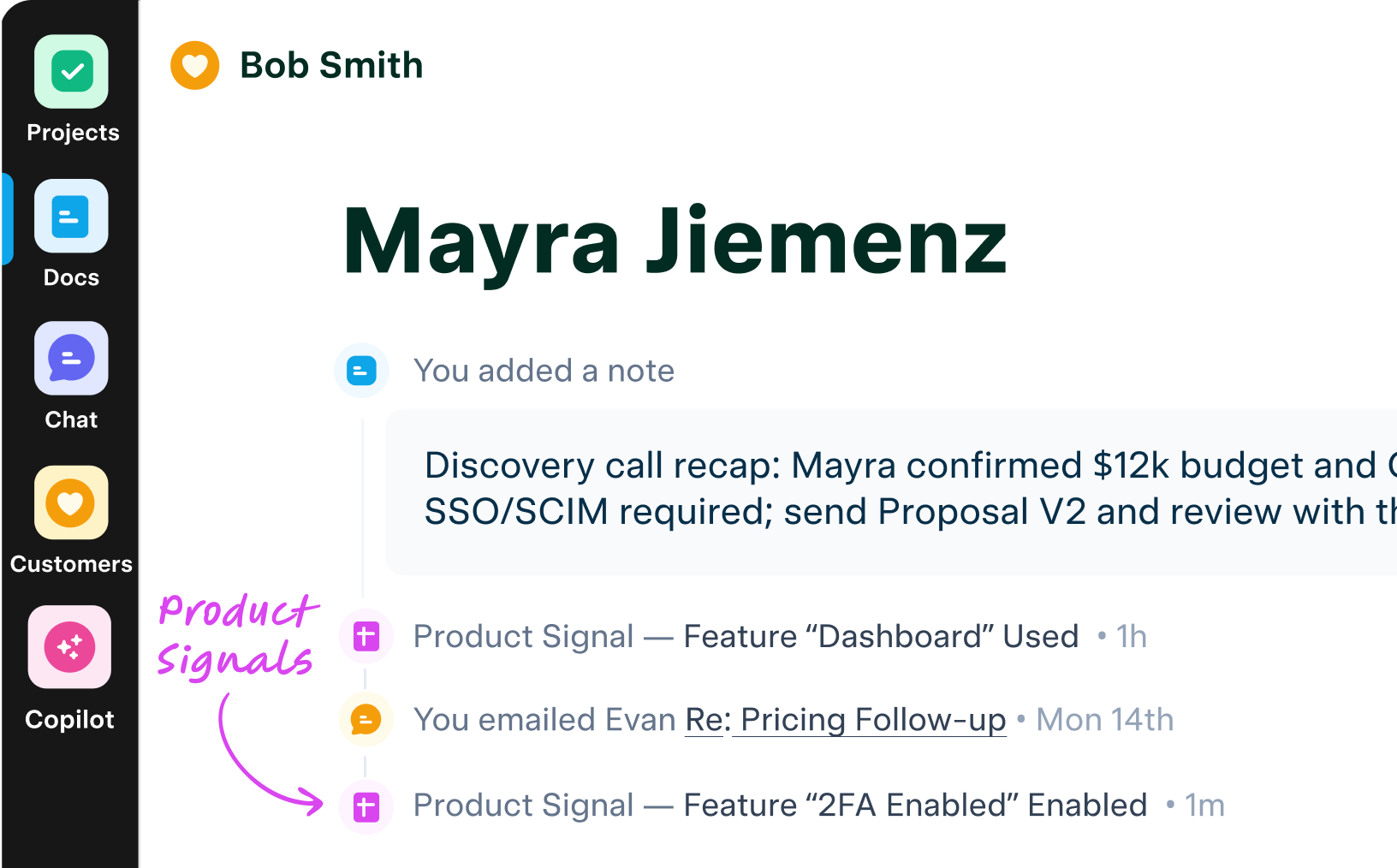
Task: Open the Chat sidebar icon
Action: pyautogui.click(x=71, y=358)
